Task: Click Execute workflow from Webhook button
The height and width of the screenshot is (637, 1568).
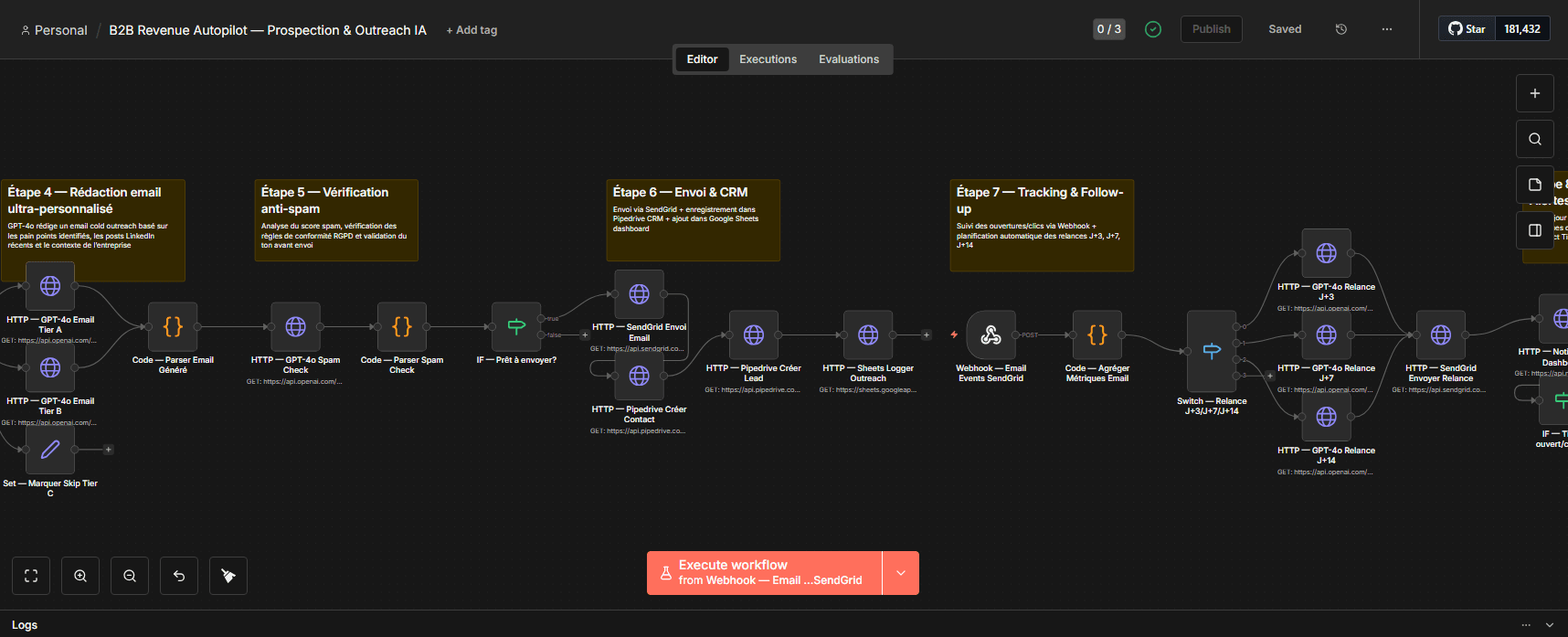Action: click(x=765, y=573)
